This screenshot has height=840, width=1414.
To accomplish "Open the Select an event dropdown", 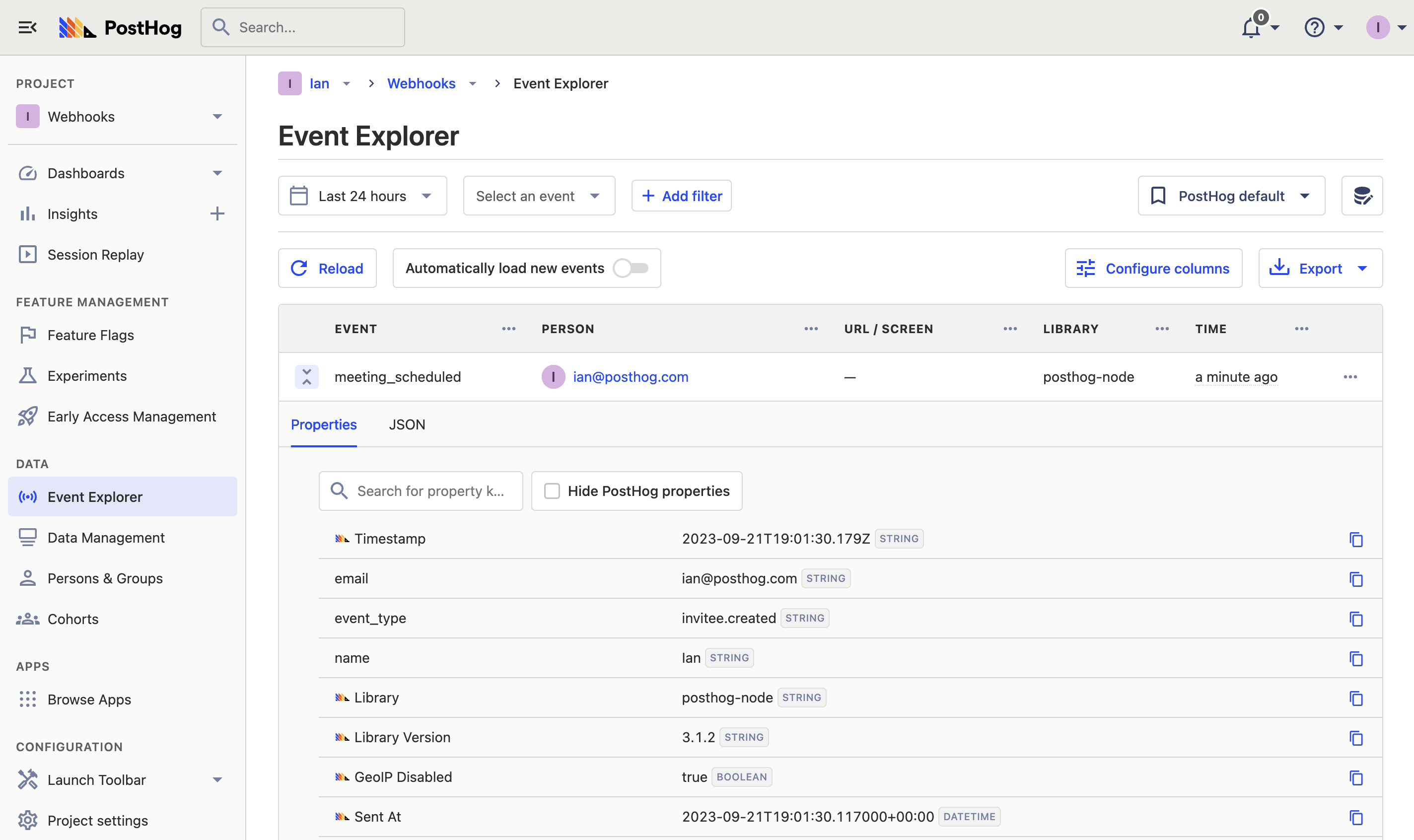I will click(x=539, y=196).
